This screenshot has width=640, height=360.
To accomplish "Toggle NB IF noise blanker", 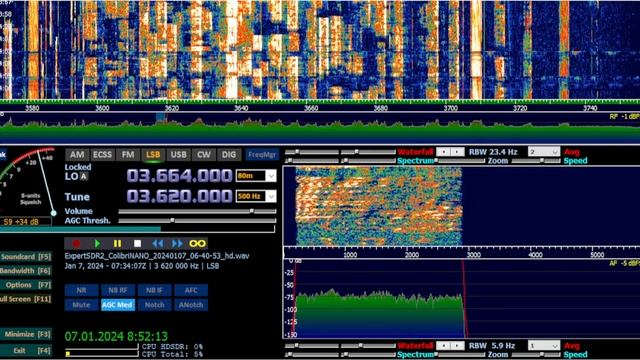I will tap(154, 290).
